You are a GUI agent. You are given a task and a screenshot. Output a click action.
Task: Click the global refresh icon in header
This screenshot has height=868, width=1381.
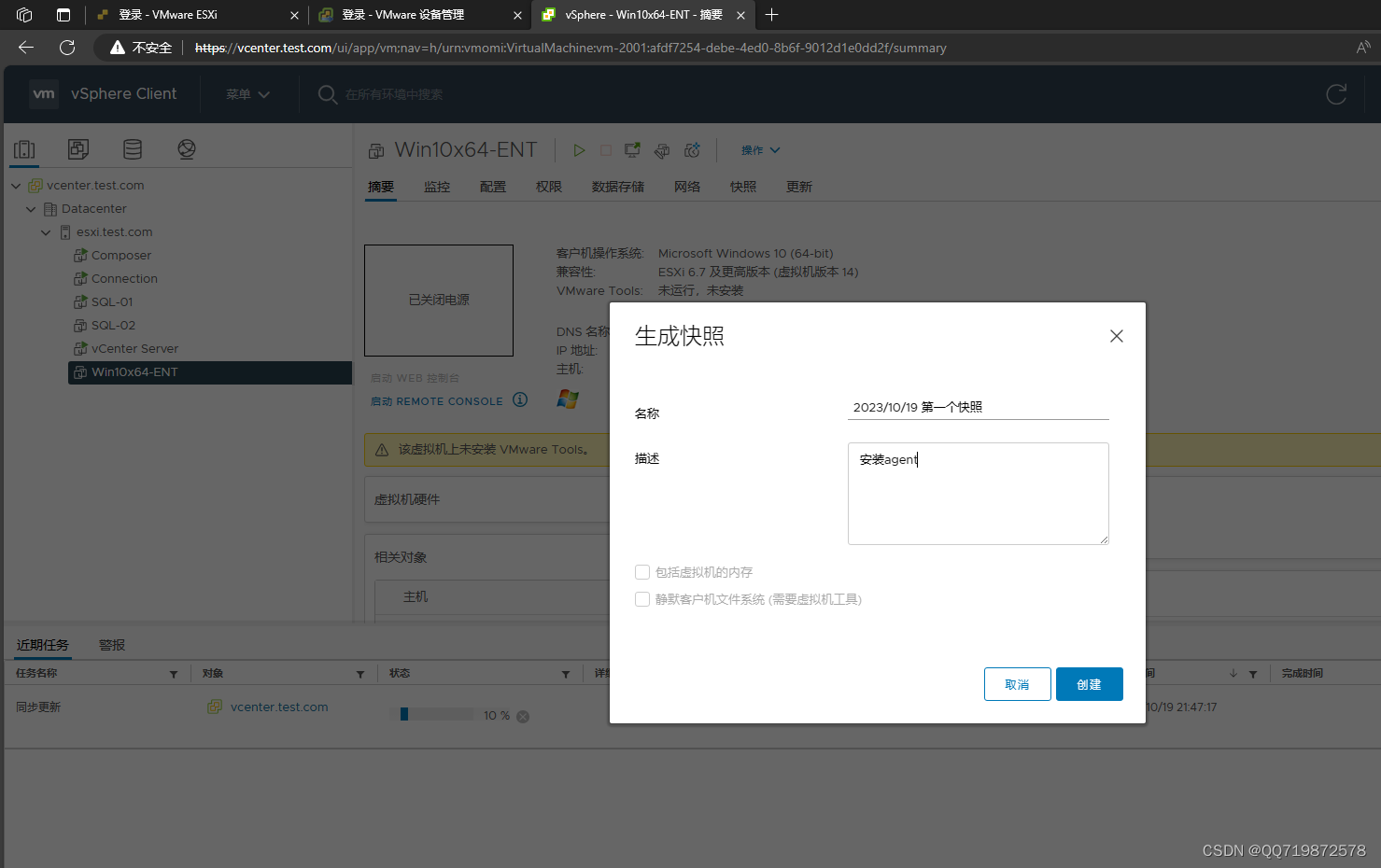coord(1336,93)
